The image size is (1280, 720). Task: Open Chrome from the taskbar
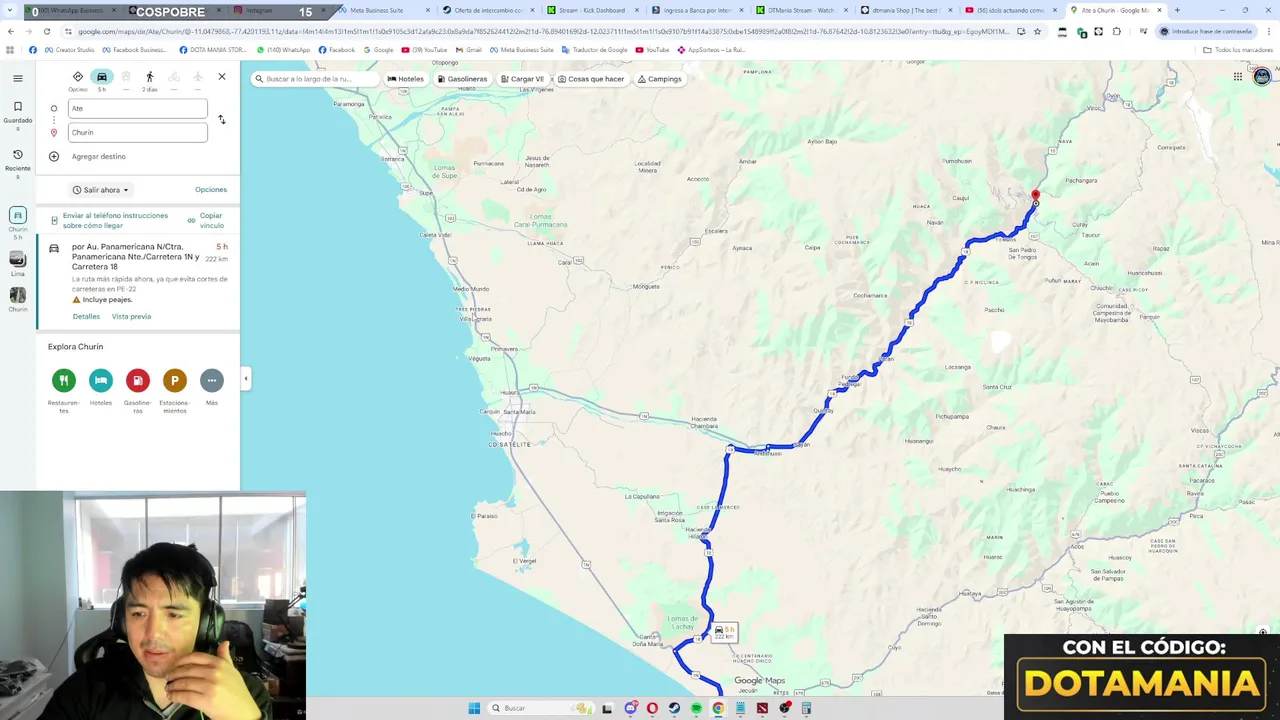click(x=718, y=708)
